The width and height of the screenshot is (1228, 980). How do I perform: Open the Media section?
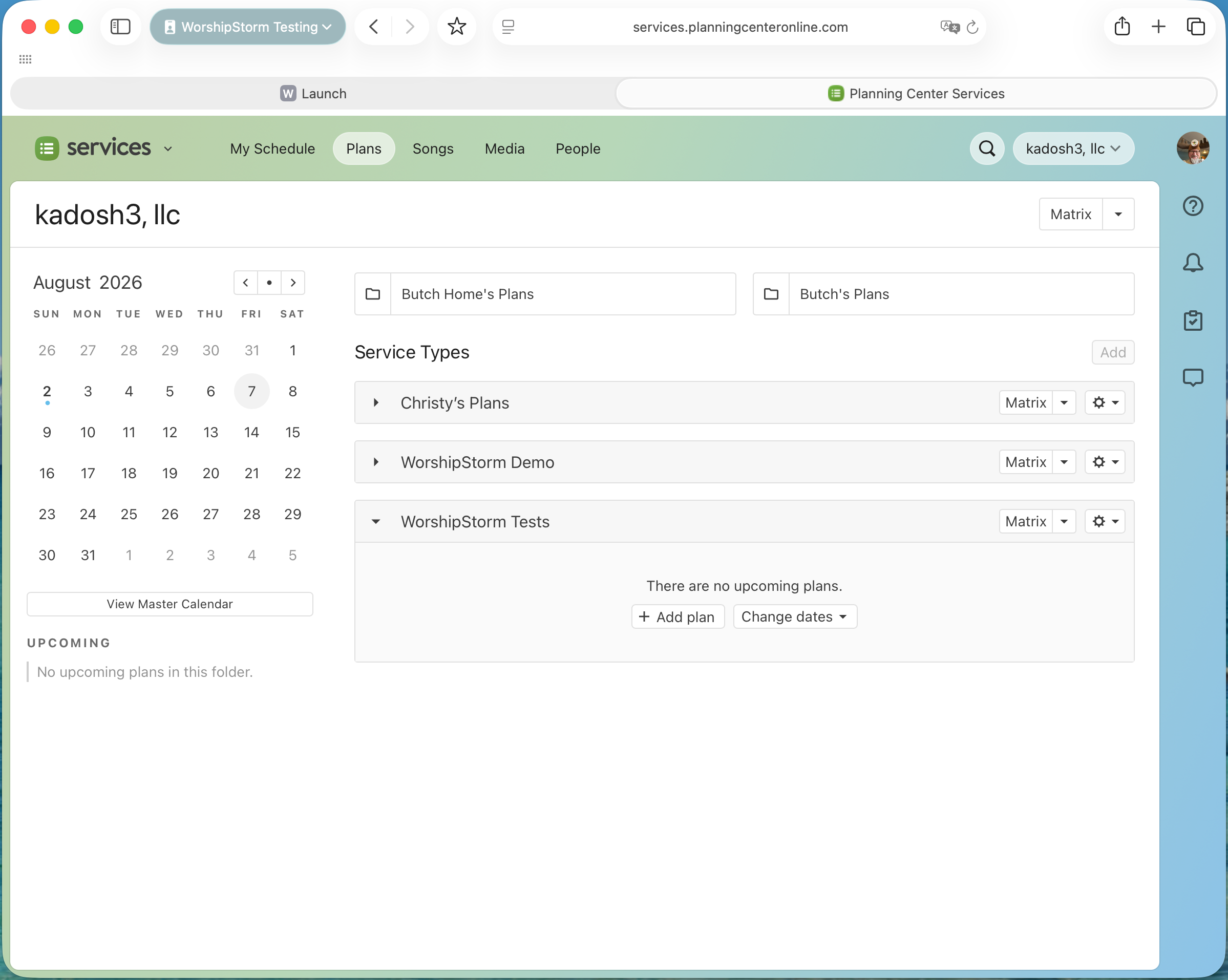pos(504,148)
